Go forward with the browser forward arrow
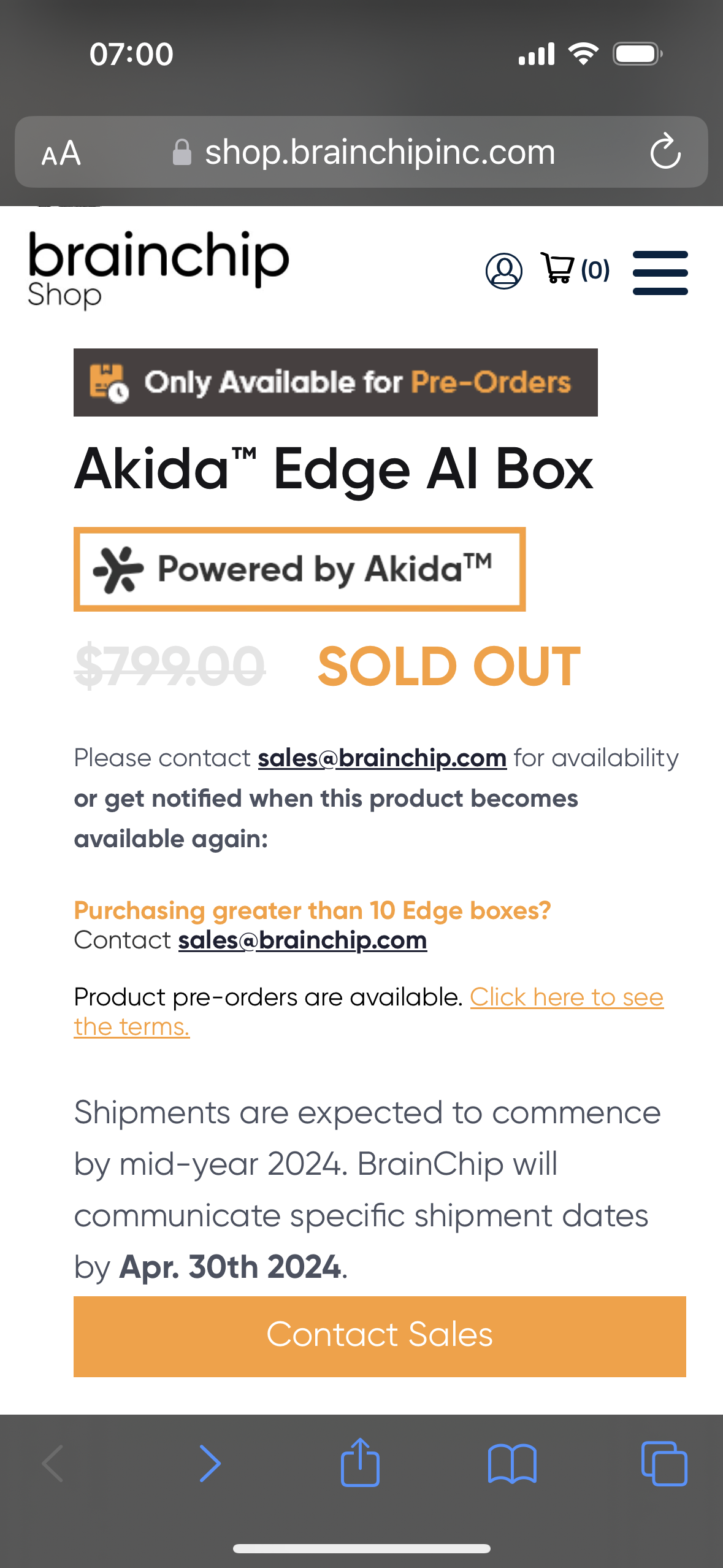 click(x=210, y=1463)
